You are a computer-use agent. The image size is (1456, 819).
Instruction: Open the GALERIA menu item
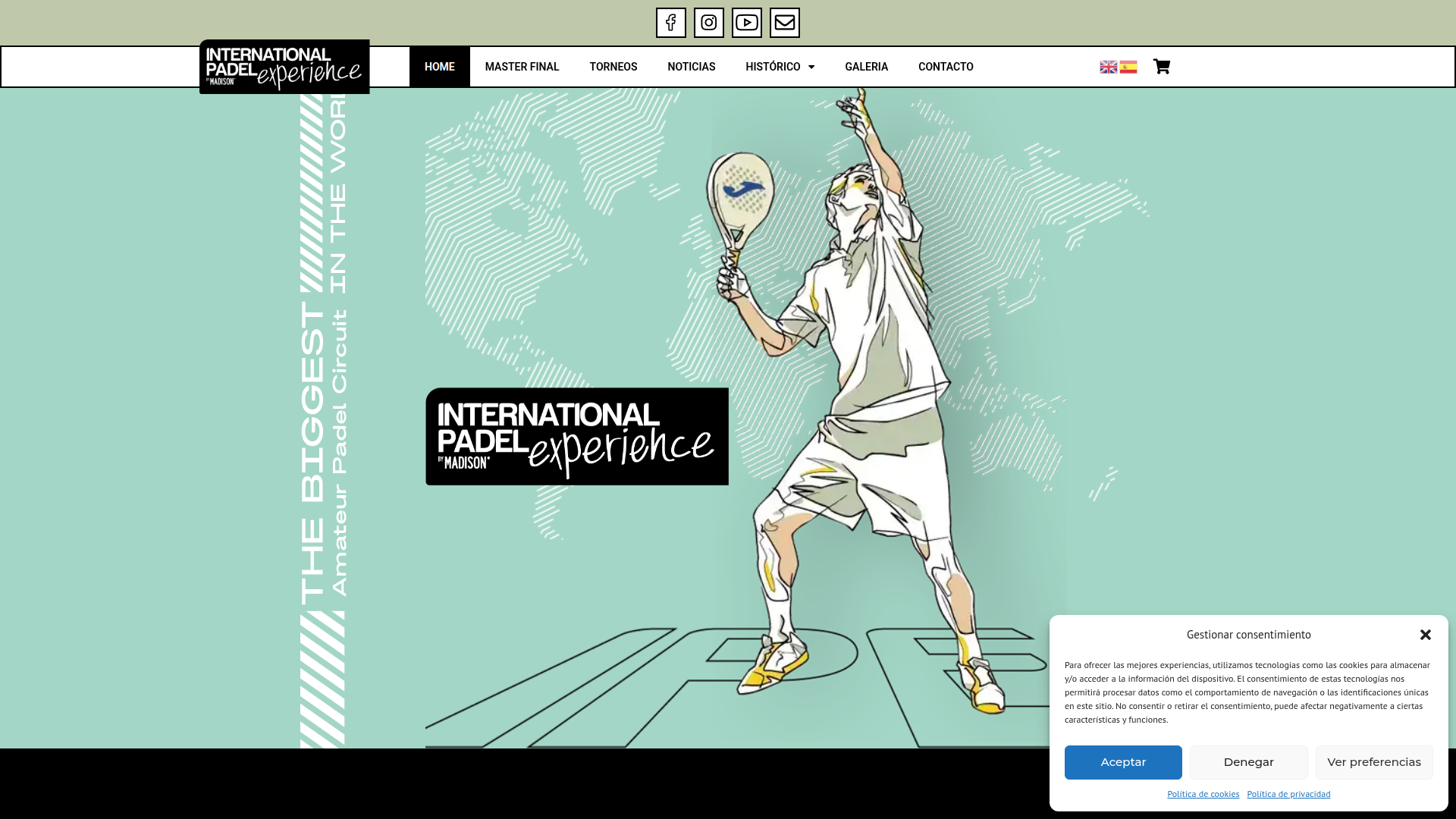click(866, 67)
